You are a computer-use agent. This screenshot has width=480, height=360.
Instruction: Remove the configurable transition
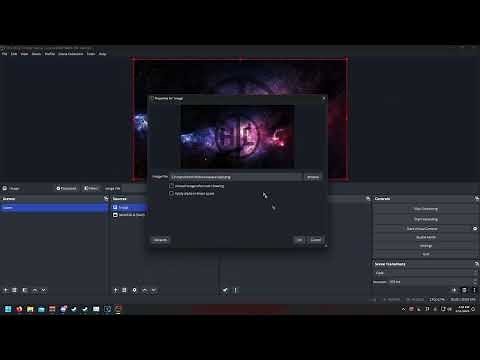click(x=464, y=290)
